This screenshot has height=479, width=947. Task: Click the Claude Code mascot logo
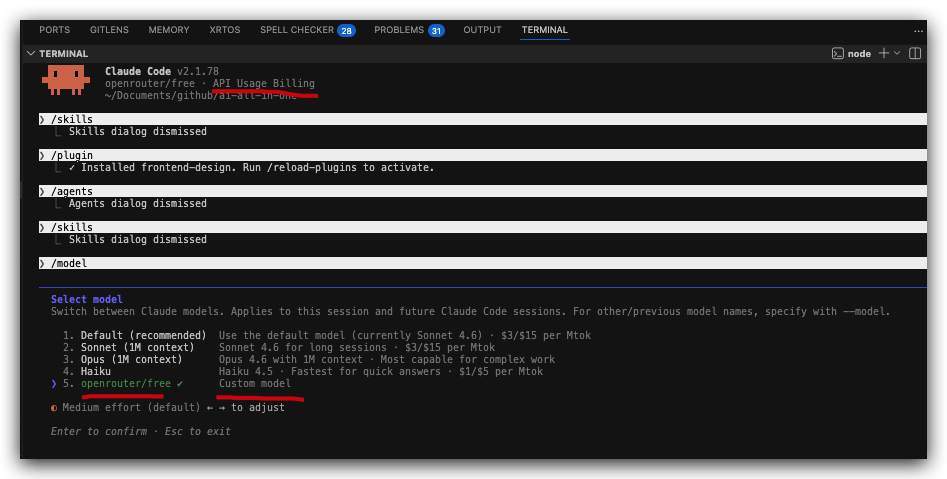click(x=66, y=80)
